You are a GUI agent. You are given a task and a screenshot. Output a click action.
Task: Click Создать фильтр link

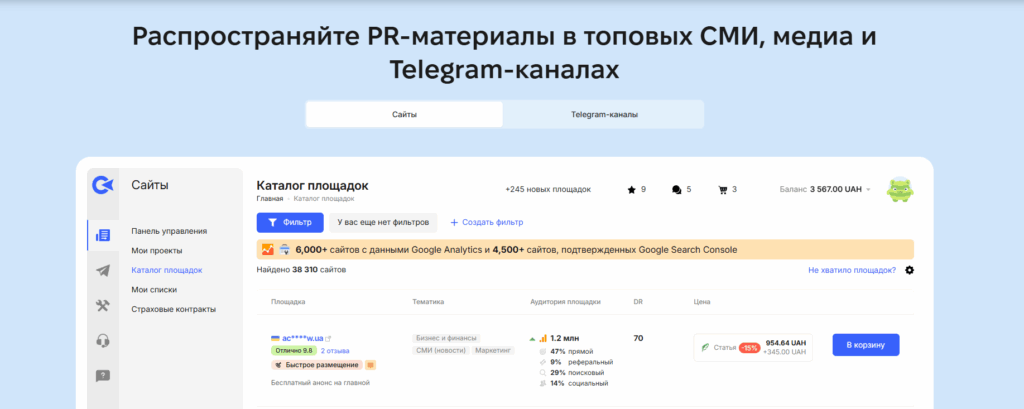tap(487, 222)
